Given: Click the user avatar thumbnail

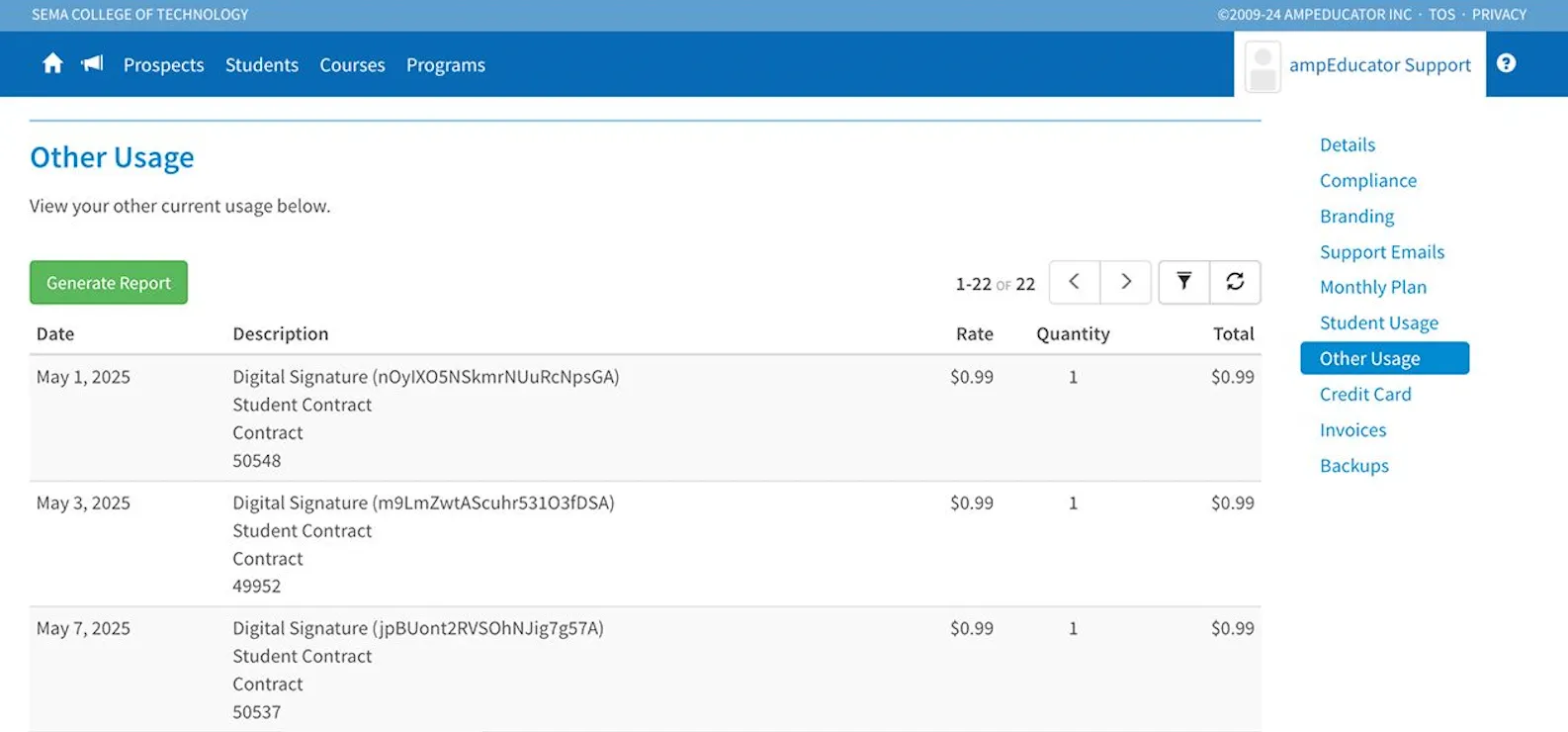Looking at the screenshot, I should (1263, 66).
